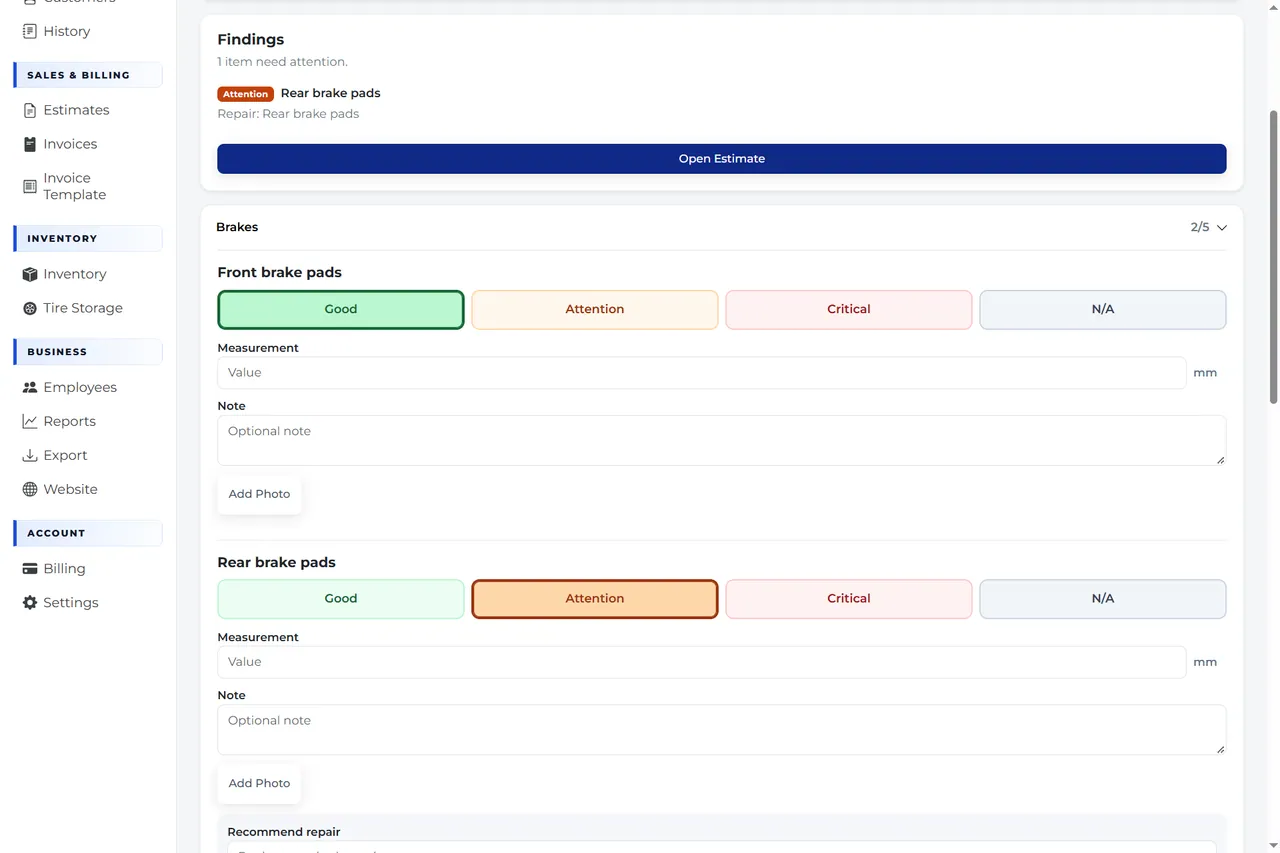The image size is (1280, 853).
Task: Select Attention for Rear brake pads
Action: [x=595, y=598]
